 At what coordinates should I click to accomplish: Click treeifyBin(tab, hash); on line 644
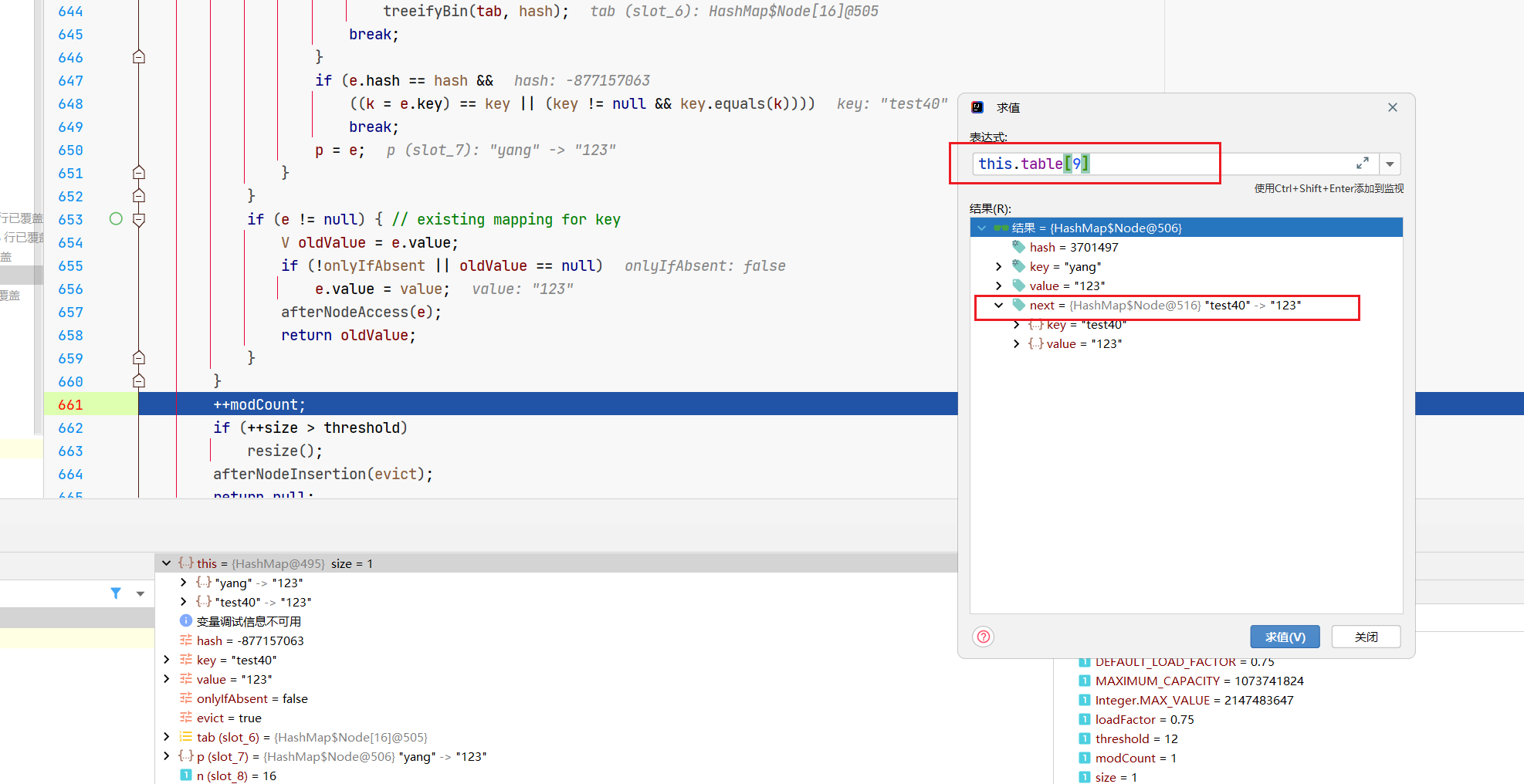(x=476, y=11)
